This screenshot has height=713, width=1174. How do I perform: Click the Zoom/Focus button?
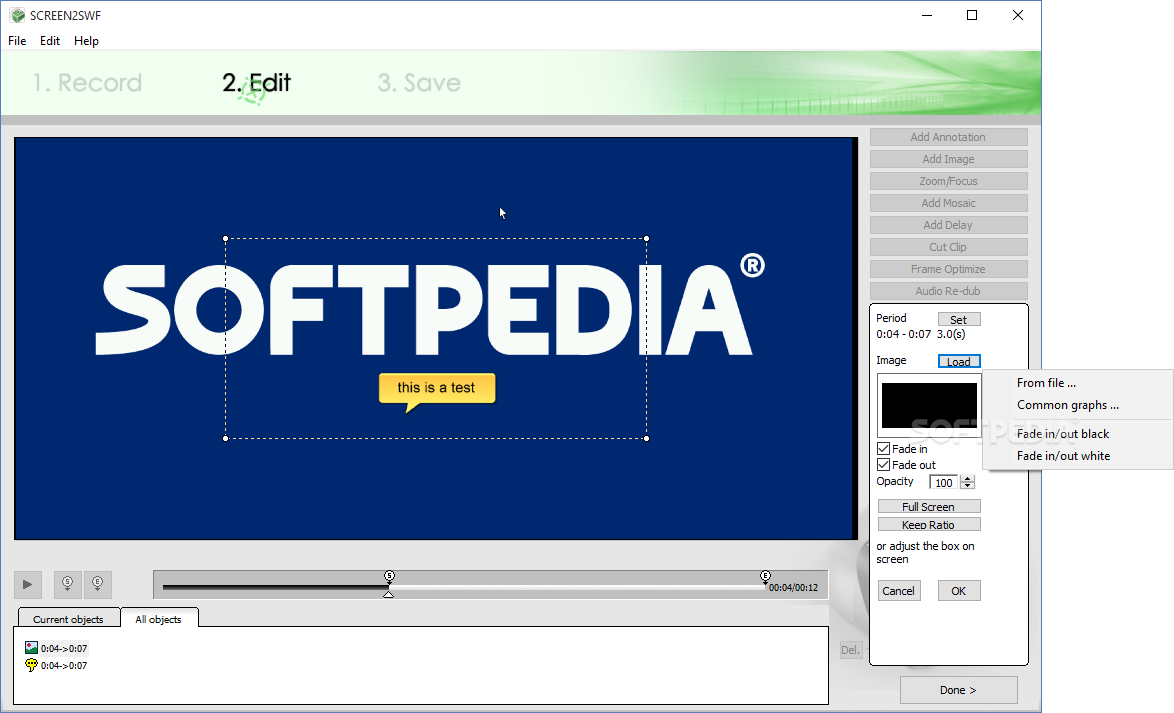948,181
